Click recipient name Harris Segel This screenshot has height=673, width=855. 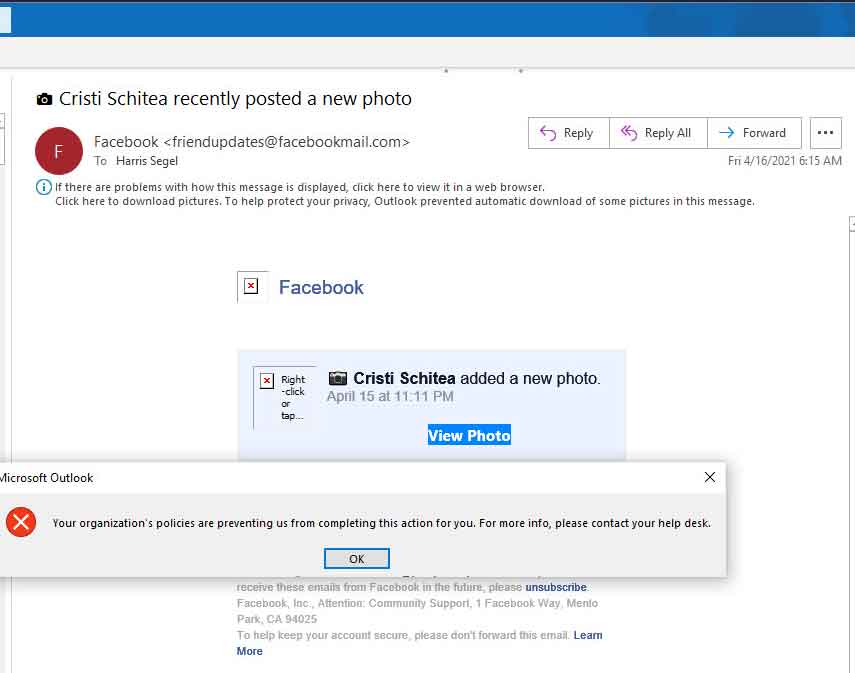click(x=147, y=161)
